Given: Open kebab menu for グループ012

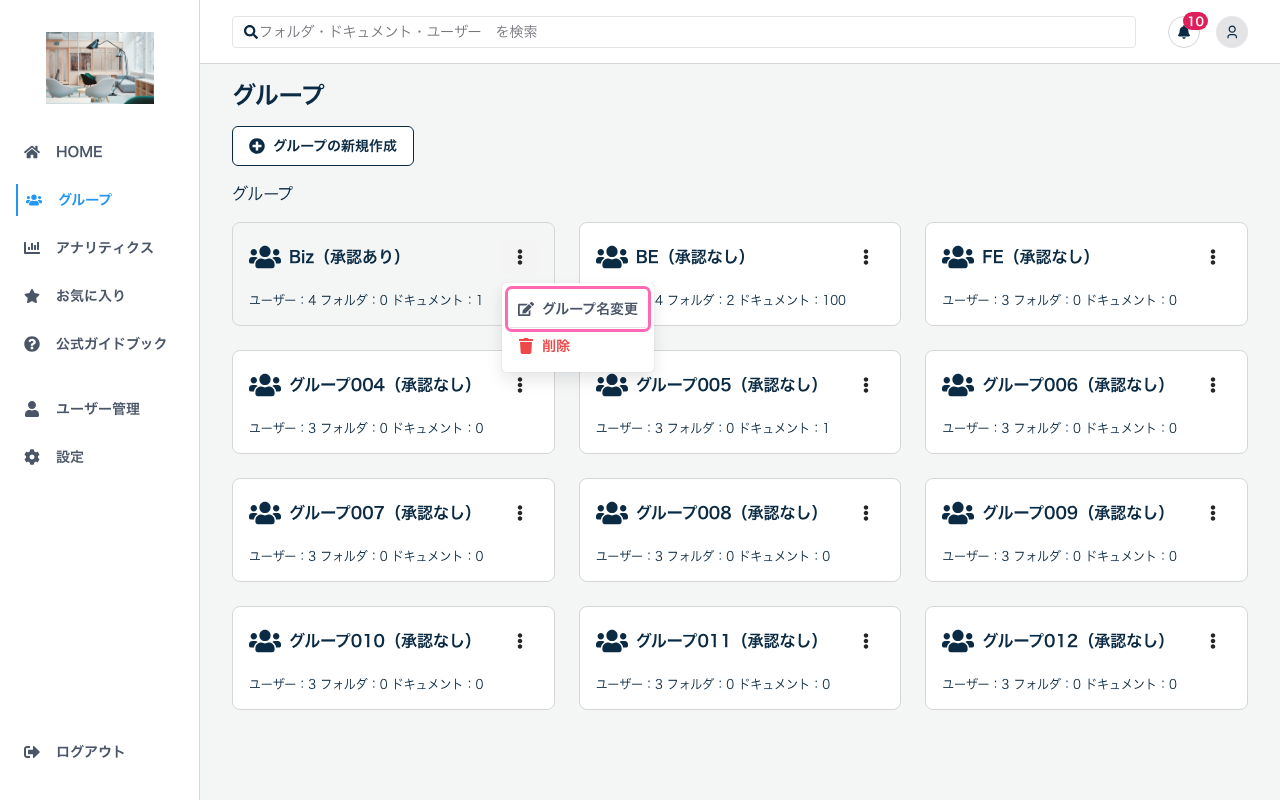Looking at the screenshot, I should click(x=1212, y=641).
